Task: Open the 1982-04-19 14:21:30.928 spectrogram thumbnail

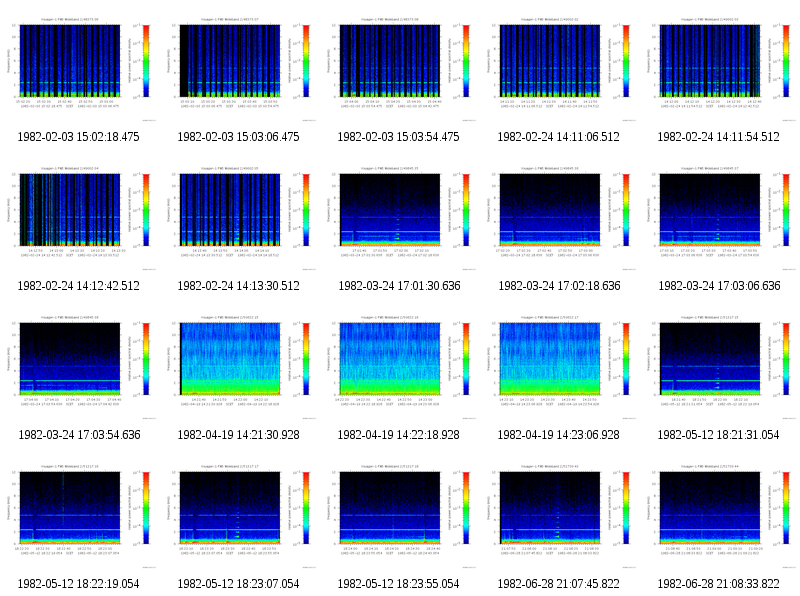Action: pos(239,366)
